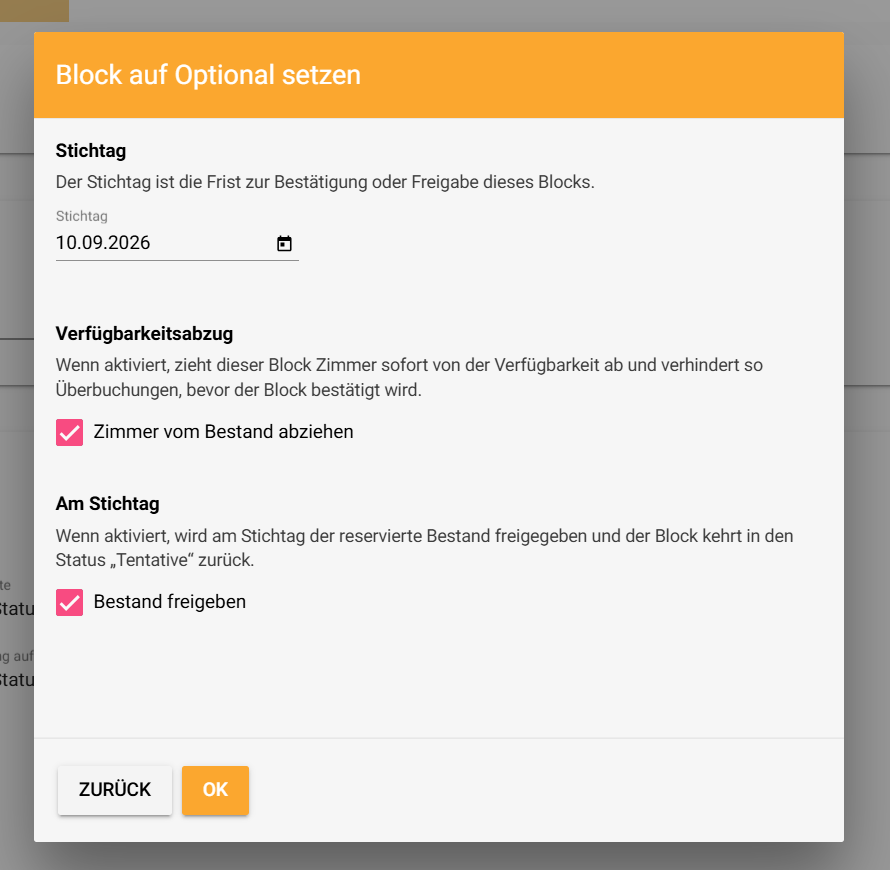Click the 'Bestand freigeben' label text
Image resolution: width=890 pixels, height=870 pixels.
click(170, 602)
